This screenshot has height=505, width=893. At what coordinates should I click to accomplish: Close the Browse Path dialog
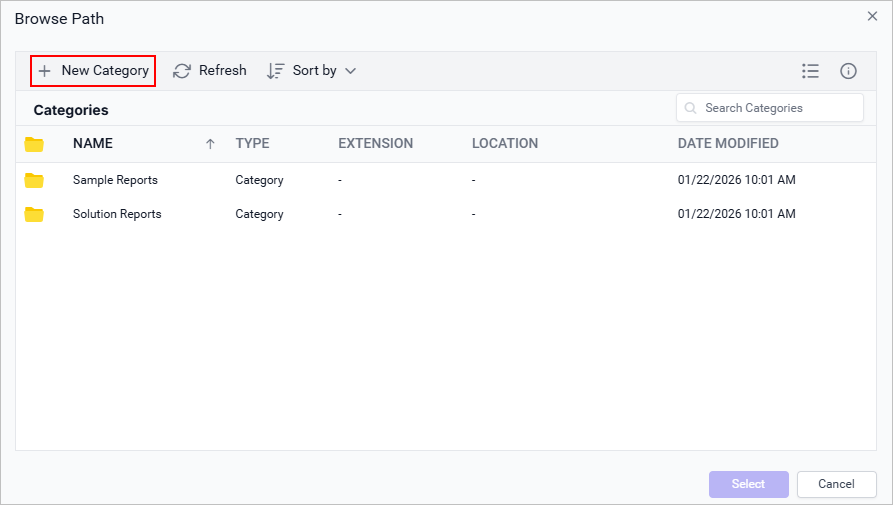[872, 16]
